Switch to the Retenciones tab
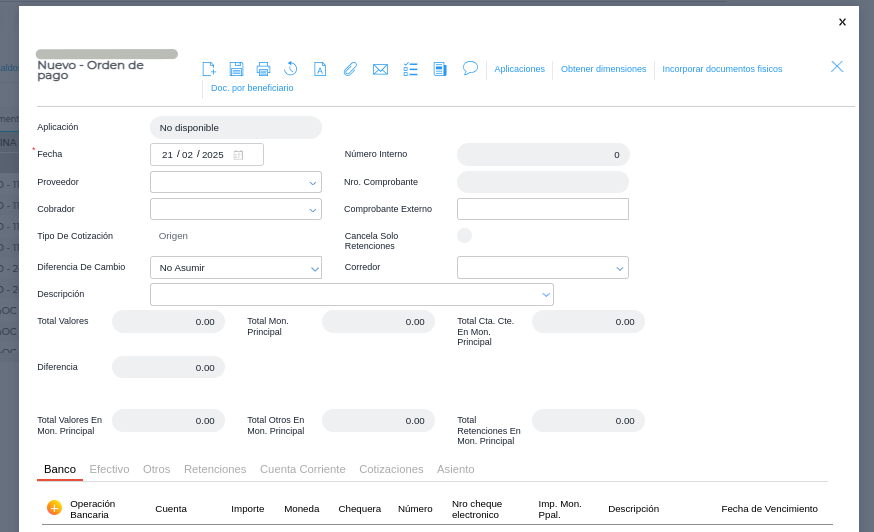Viewport: 874px width, 532px height. coord(215,469)
